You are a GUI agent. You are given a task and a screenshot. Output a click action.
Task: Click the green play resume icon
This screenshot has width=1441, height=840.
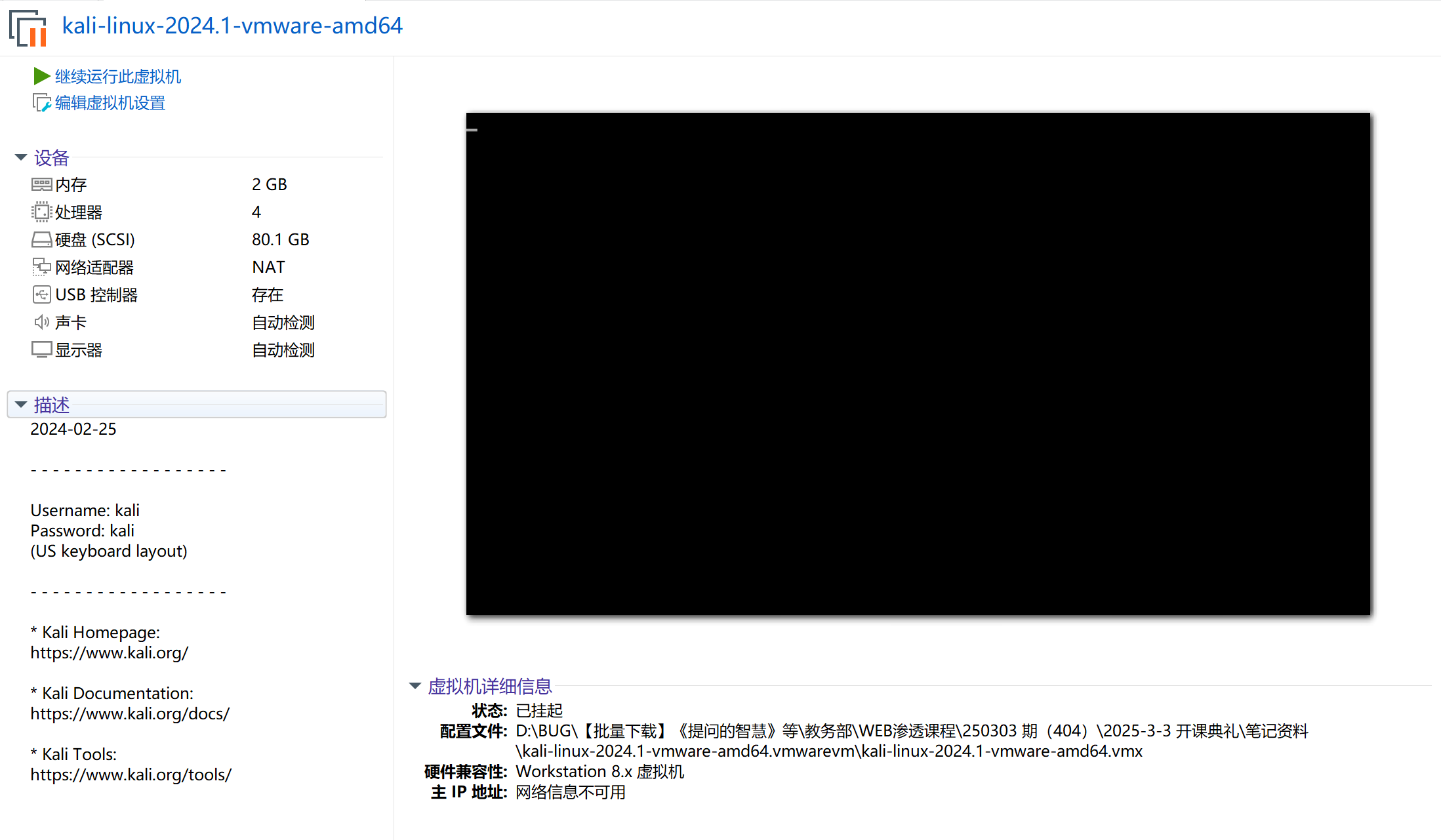coord(41,76)
